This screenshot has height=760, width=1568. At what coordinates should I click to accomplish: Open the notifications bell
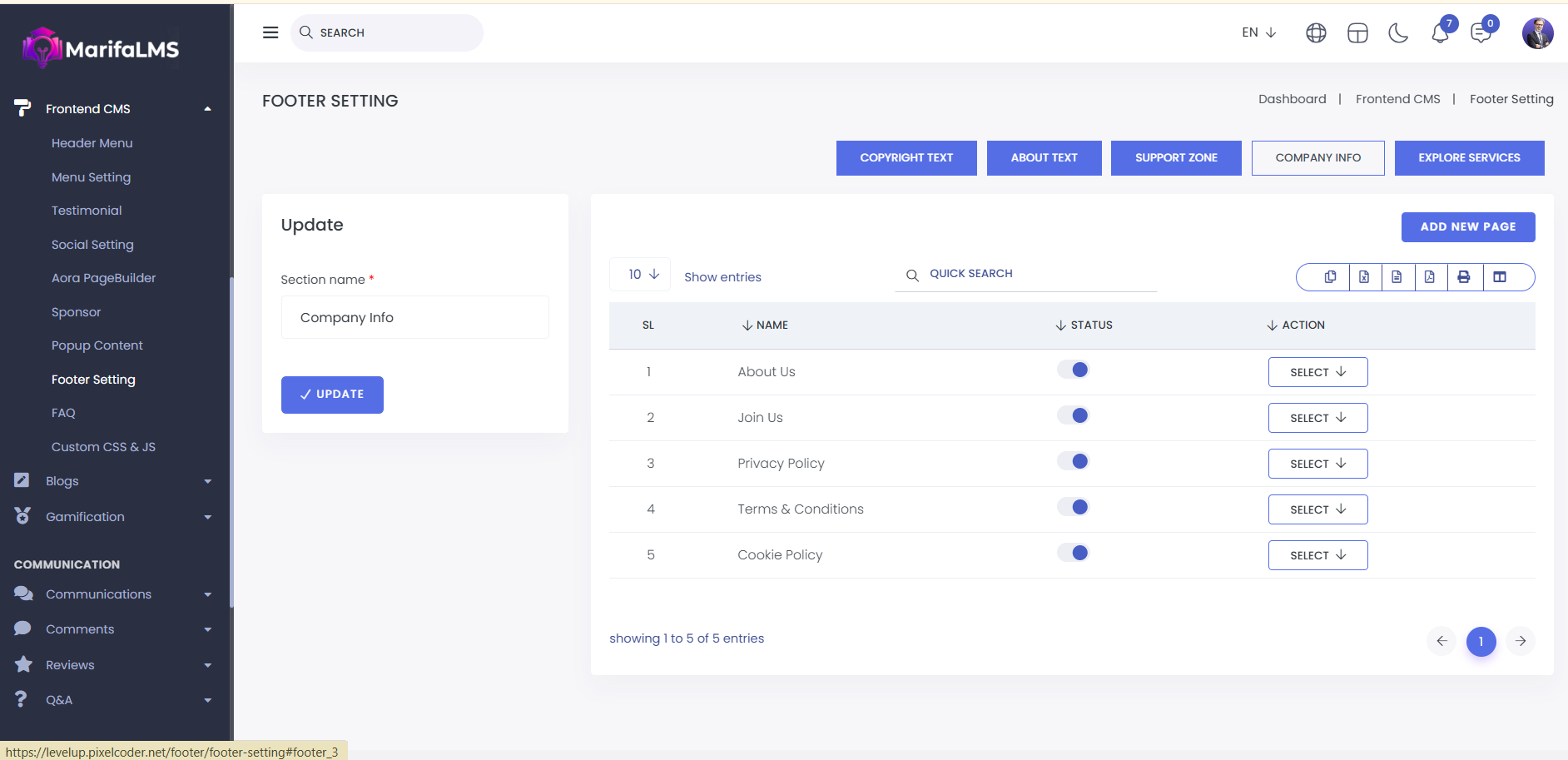click(x=1440, y=33)
